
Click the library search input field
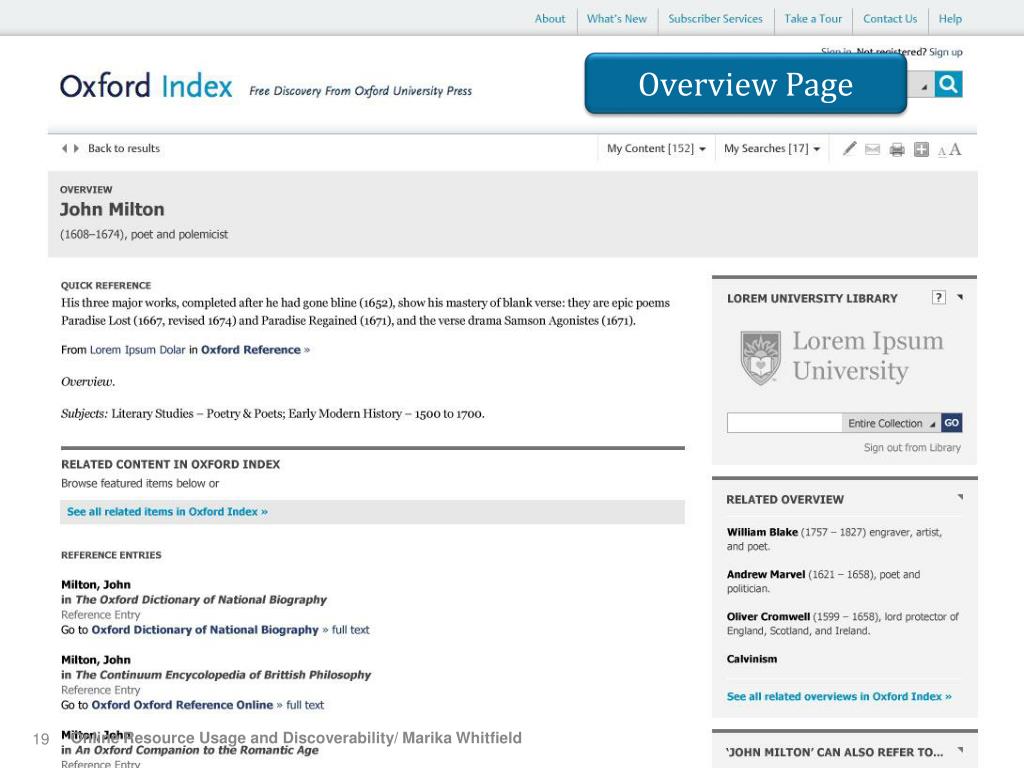pos(784,423)
